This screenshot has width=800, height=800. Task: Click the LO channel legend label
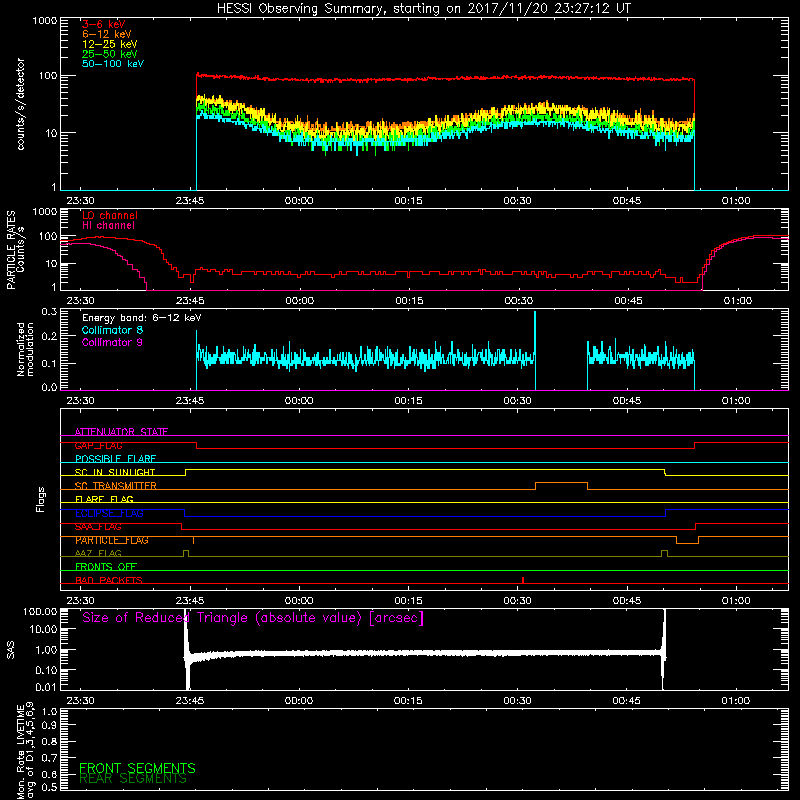(110, 215)
